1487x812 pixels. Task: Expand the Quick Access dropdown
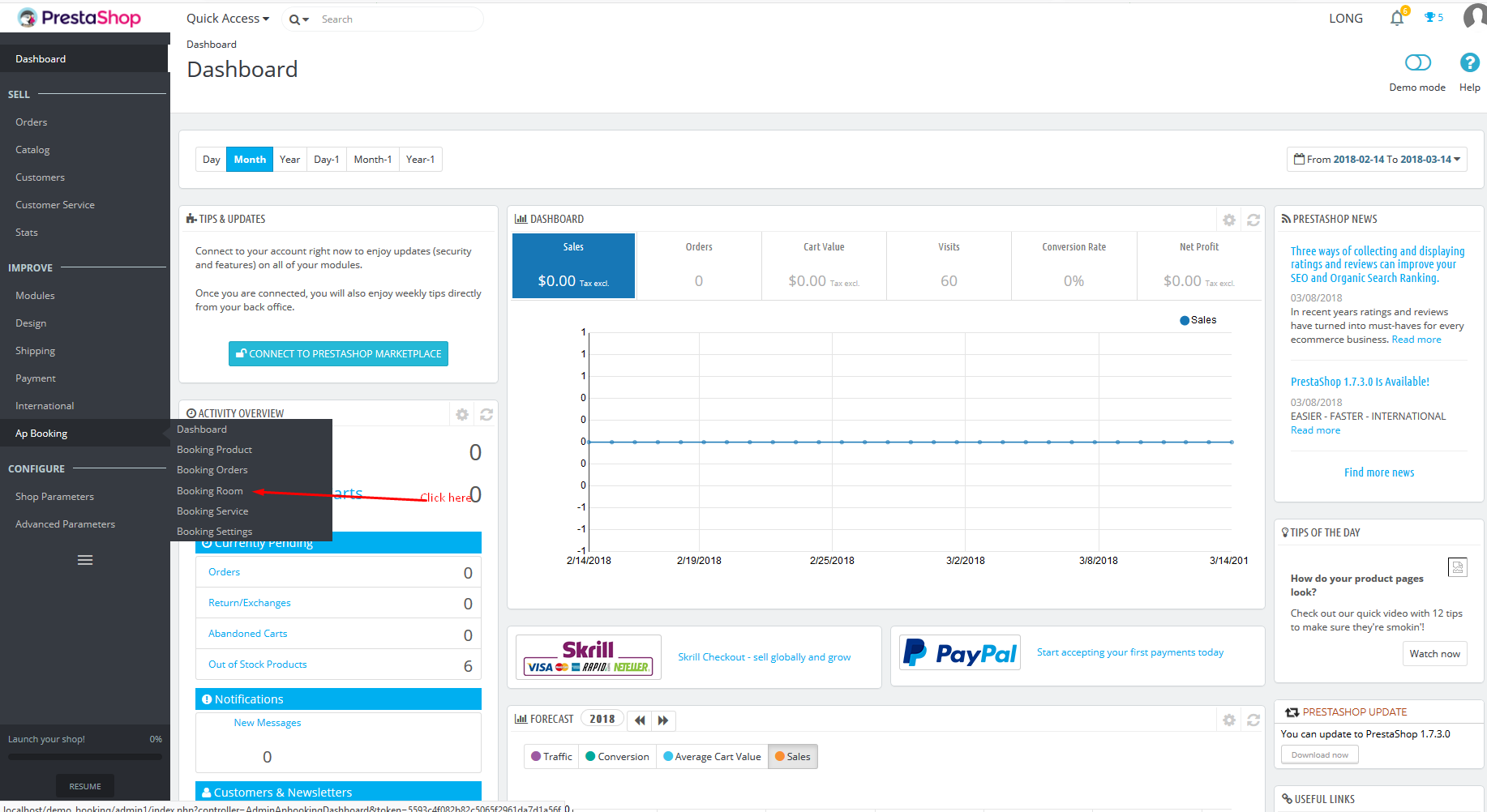[227, 19]
